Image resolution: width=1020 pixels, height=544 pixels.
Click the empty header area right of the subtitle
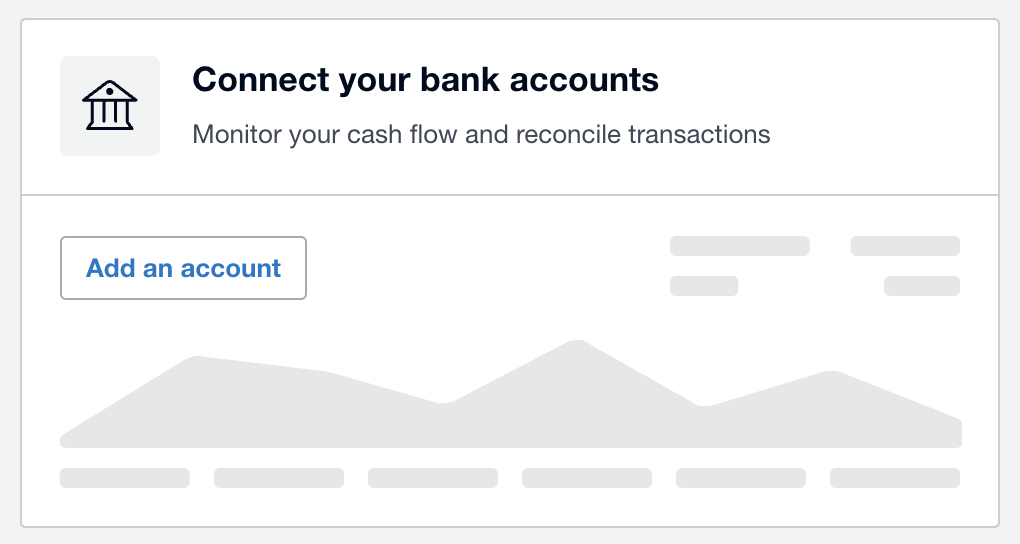880,134
